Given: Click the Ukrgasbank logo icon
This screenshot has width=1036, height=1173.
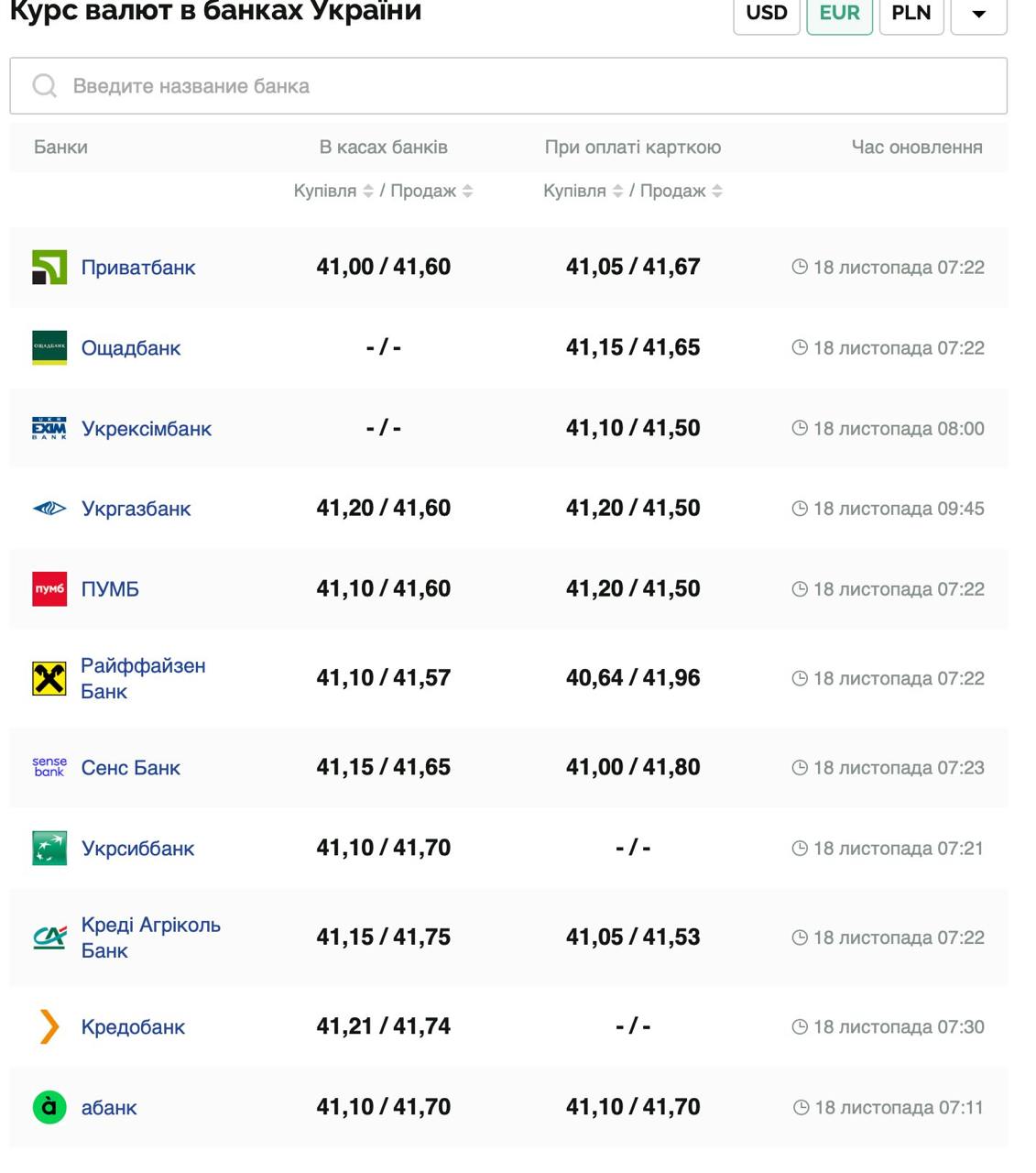Looking at the screenshot, I should [x=49, y=509].
